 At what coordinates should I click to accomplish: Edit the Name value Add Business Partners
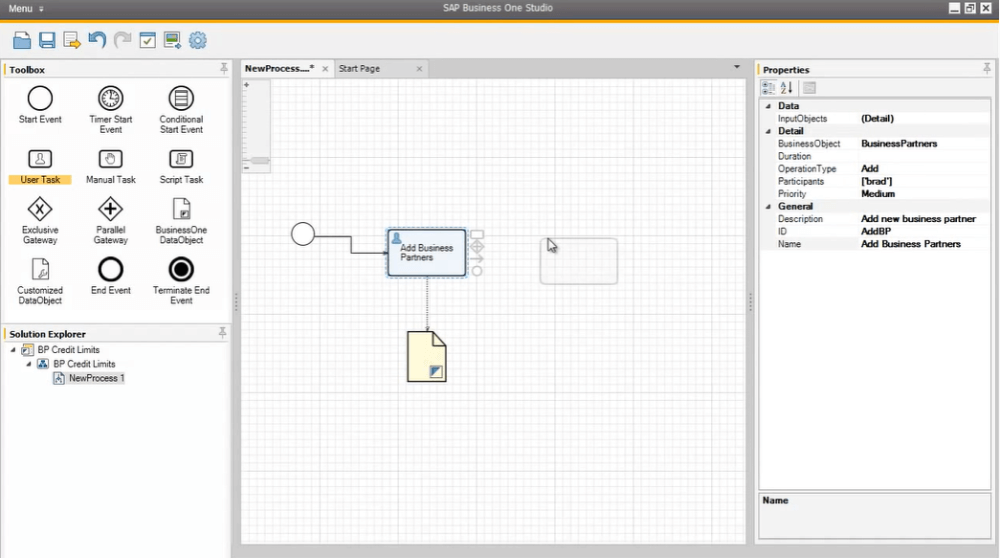point(923,244)
